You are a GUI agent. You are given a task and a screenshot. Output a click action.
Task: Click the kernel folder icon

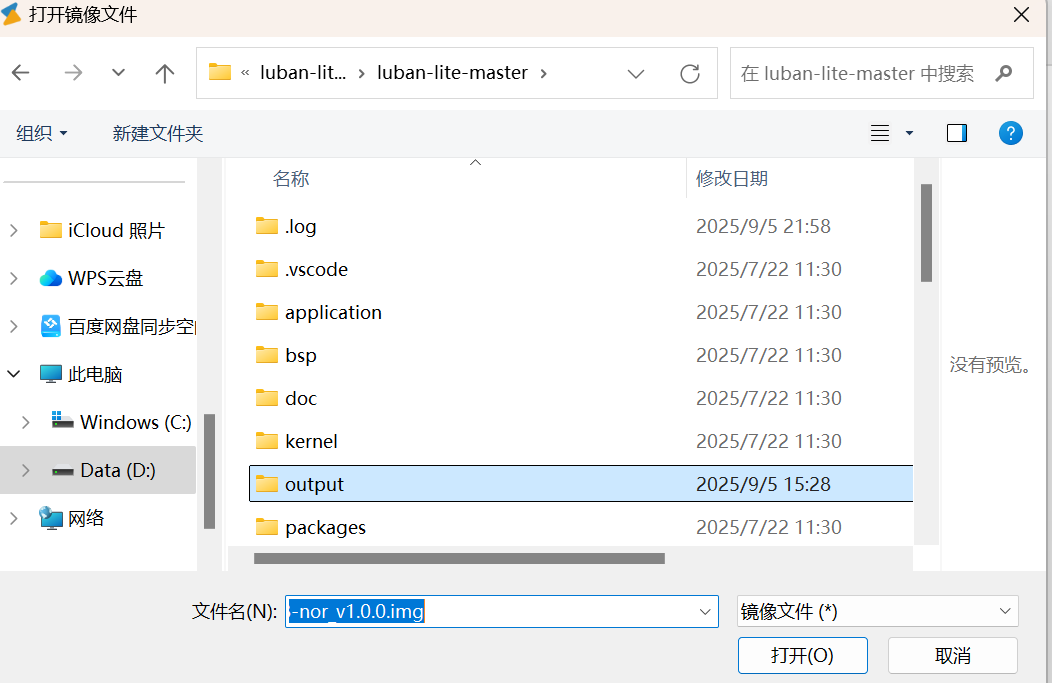tap(266, 441)
